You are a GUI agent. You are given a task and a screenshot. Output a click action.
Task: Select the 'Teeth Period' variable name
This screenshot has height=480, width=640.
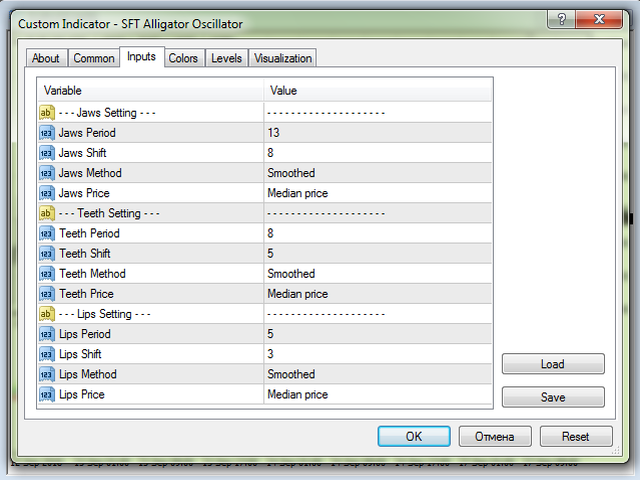(x=89, y=233)
